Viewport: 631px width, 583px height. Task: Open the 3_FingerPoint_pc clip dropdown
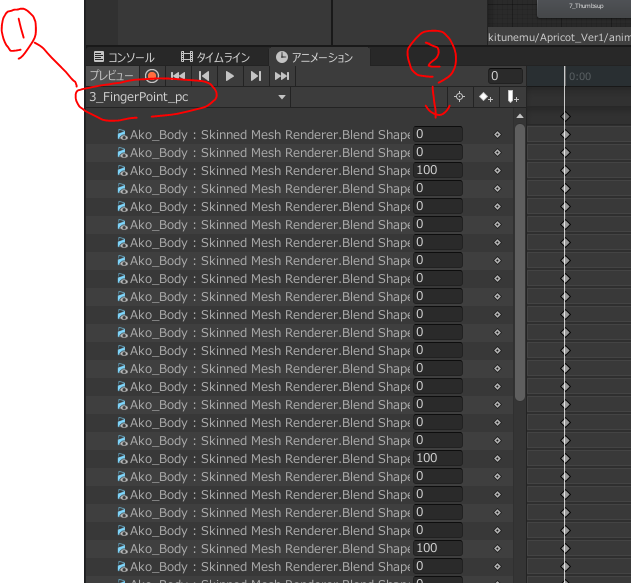tap(186, 97)
